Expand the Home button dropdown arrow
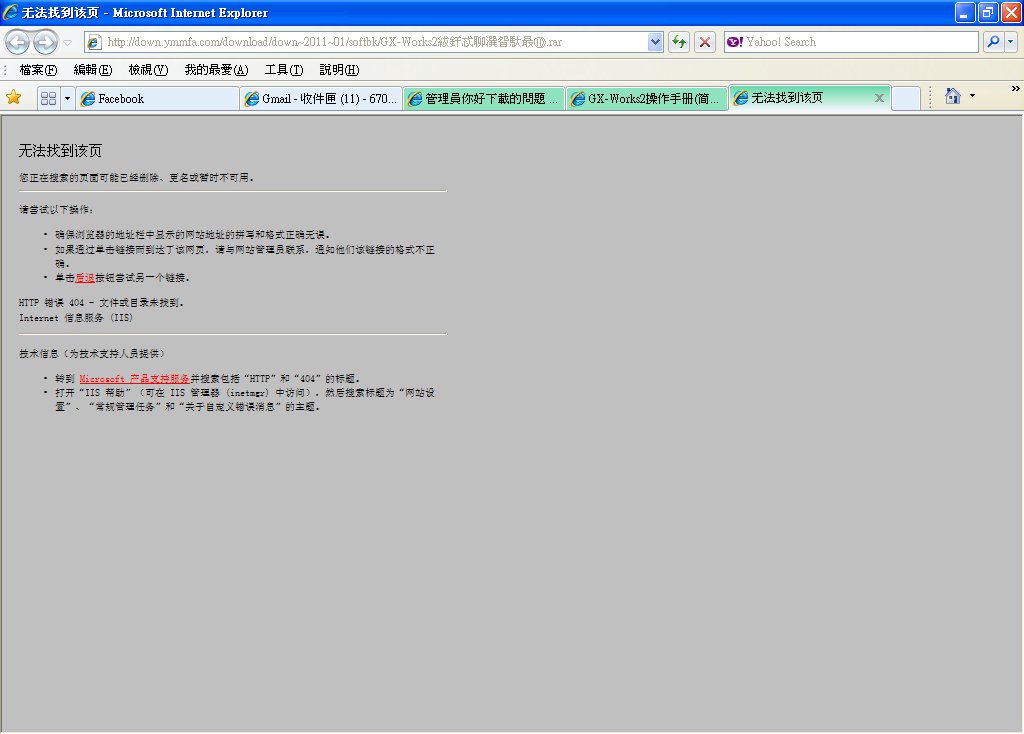Viewport: 1024px width, 734px height. click(x=971, y=97)
